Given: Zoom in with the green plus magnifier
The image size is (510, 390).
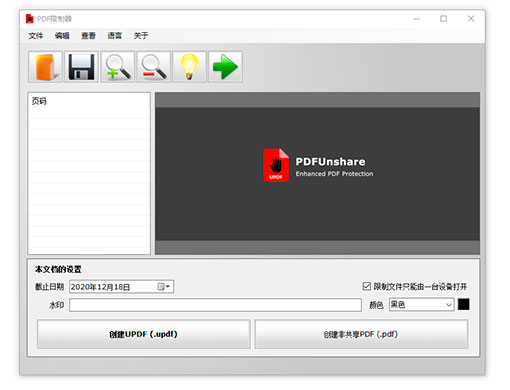Looking at the screenshot, I should (x=117, y=67).
